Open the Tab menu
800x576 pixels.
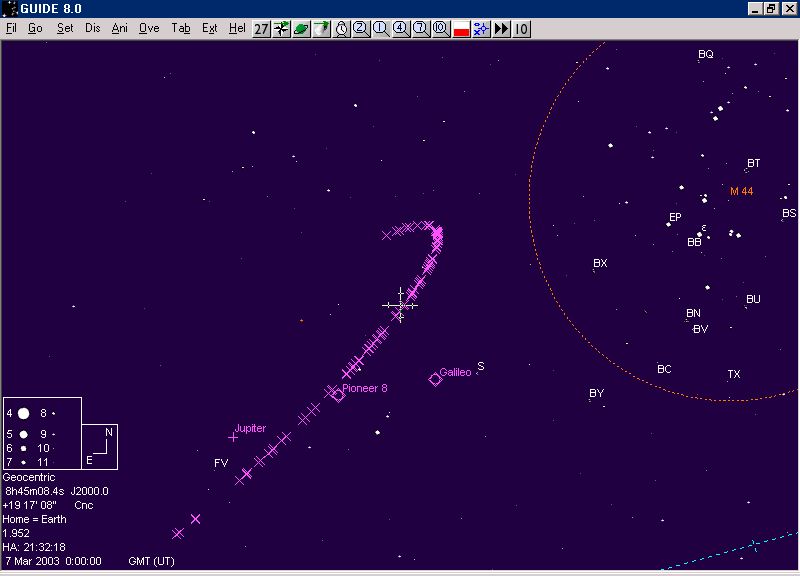[x=181, y=29]
